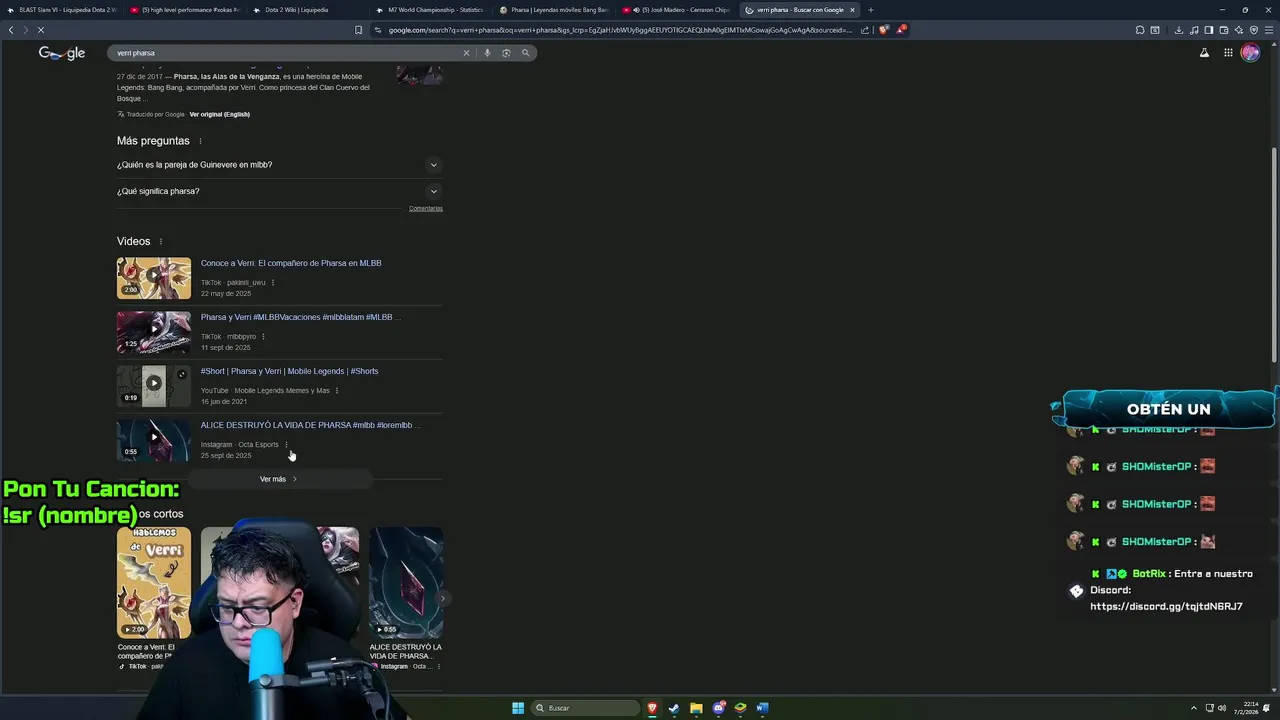The image size is (1280, 720).
Task: Open options beside Videos heading
Action: pos(160,242)
